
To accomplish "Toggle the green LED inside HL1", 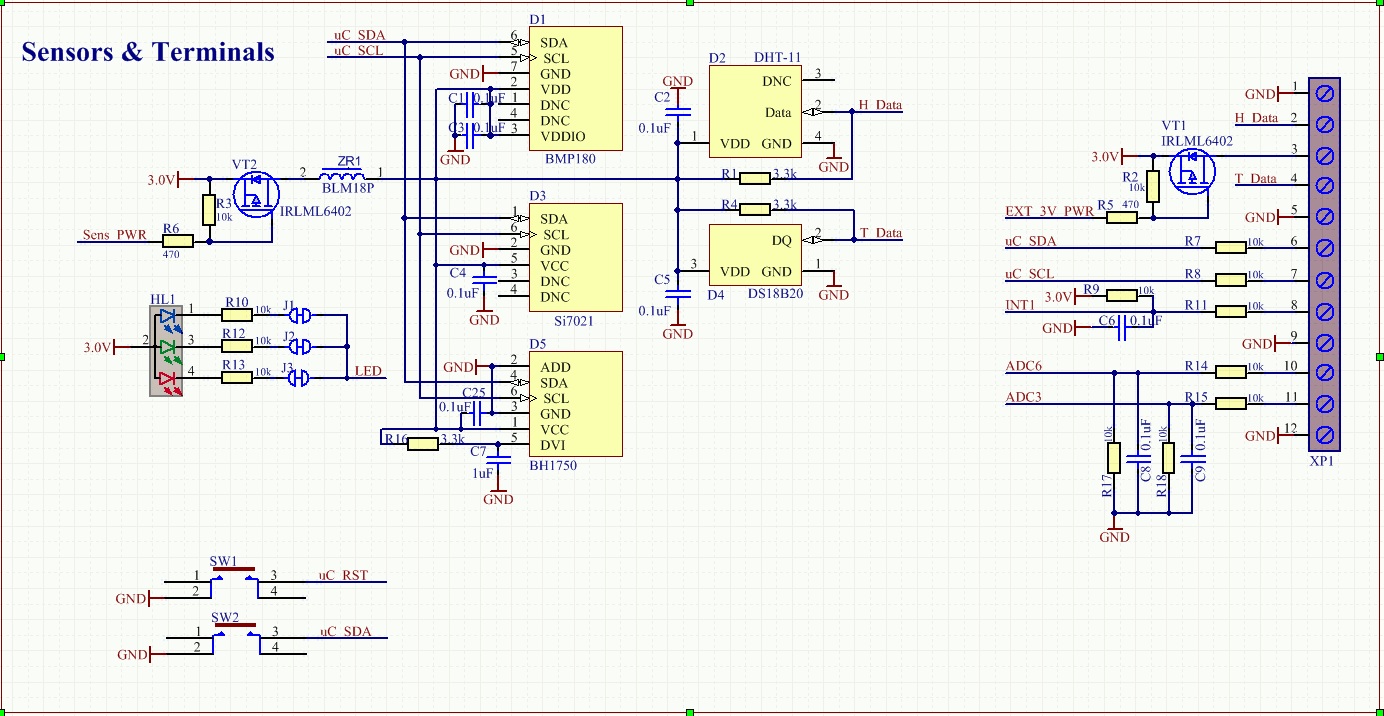I will [170, 345].
